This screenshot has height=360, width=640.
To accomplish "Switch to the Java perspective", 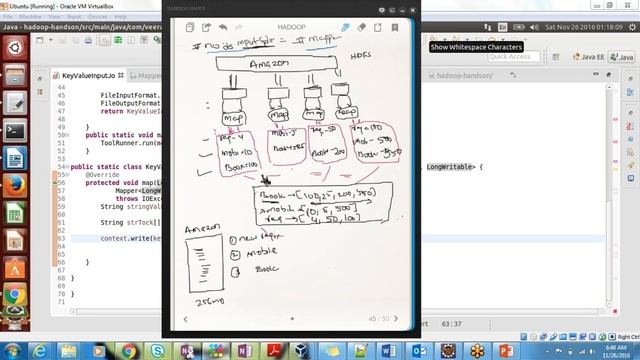I will 622,57.
